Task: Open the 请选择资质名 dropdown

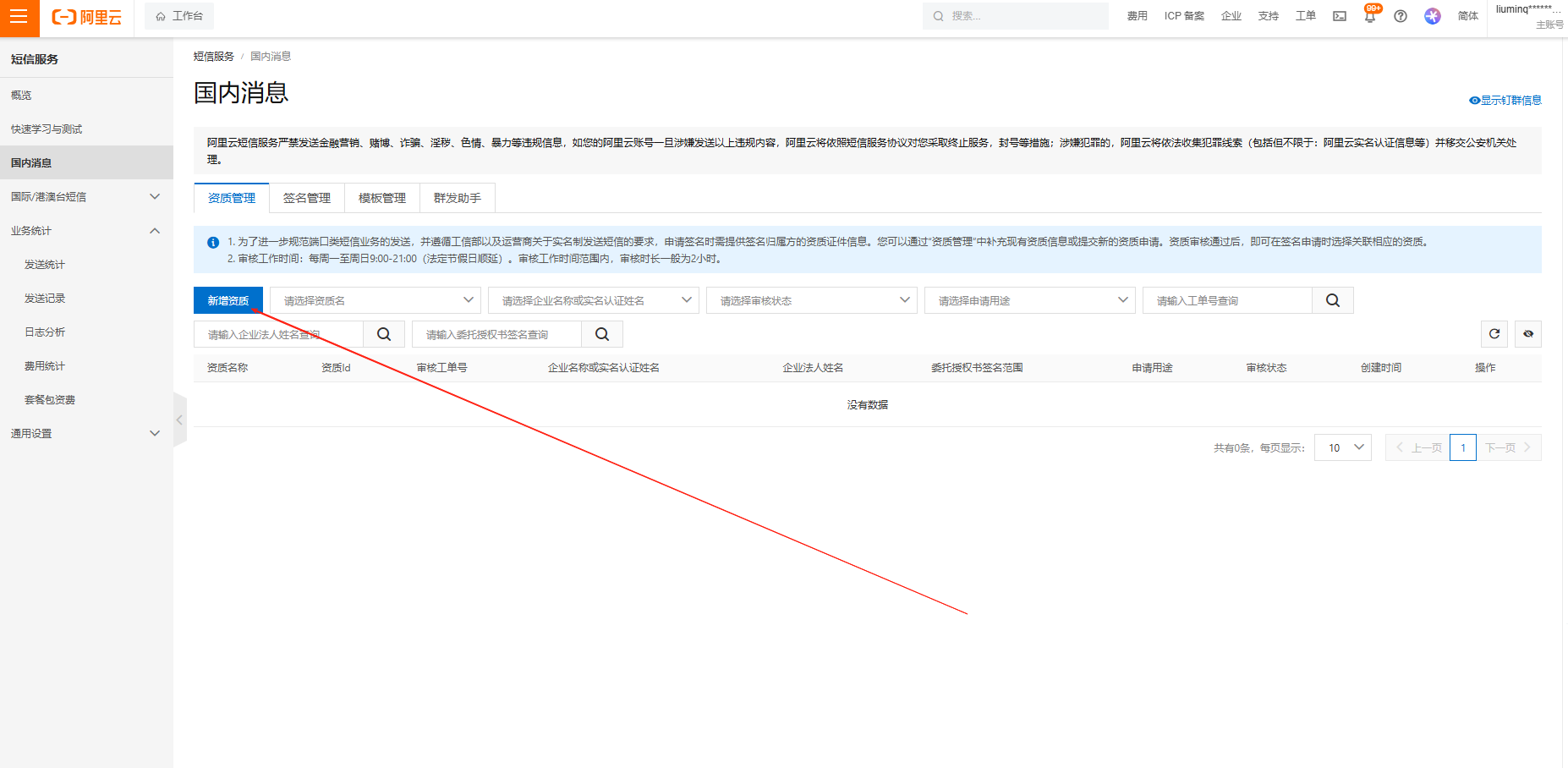Action: 375,300
